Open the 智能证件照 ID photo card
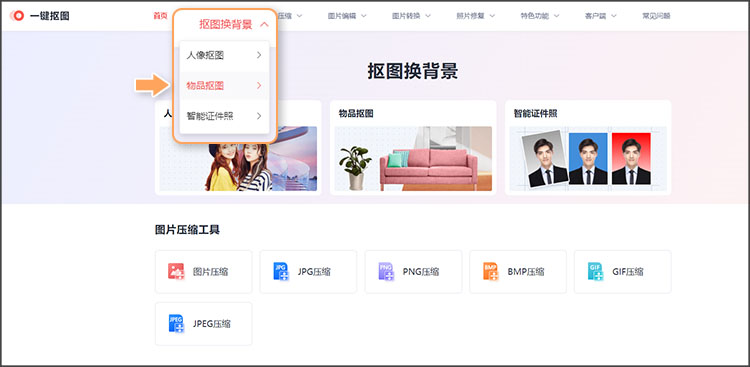 pyautogui.click(x=588, y=147)
